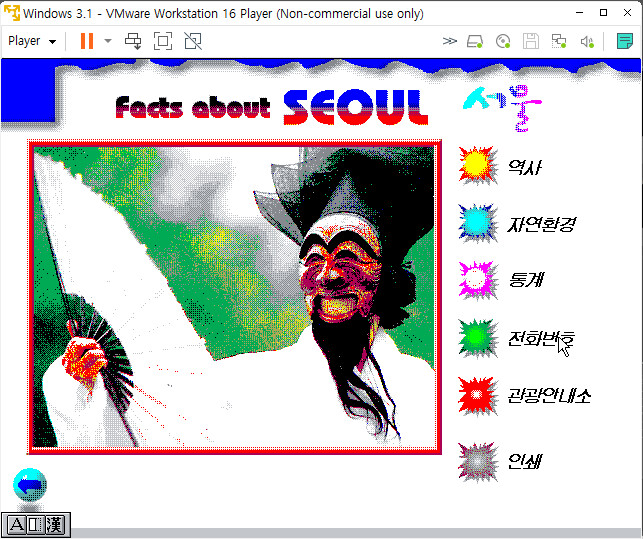This screenshot has width=643, height=539.
Task: Click the masked dancer photo
Action: (234, 297)
